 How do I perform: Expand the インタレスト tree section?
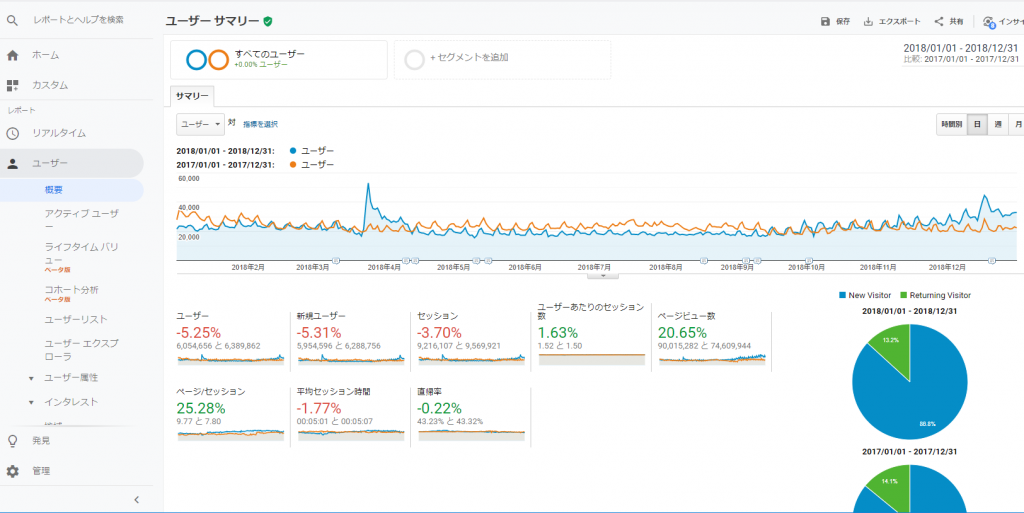(31, 403)
